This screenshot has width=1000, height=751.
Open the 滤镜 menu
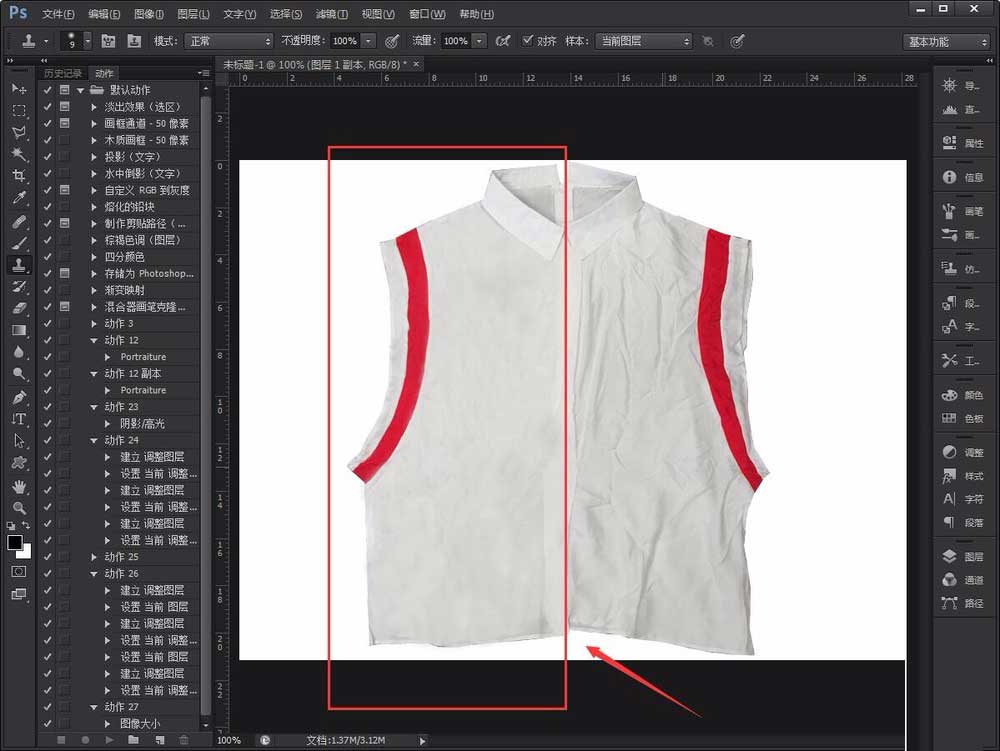(x=330, y=13)
